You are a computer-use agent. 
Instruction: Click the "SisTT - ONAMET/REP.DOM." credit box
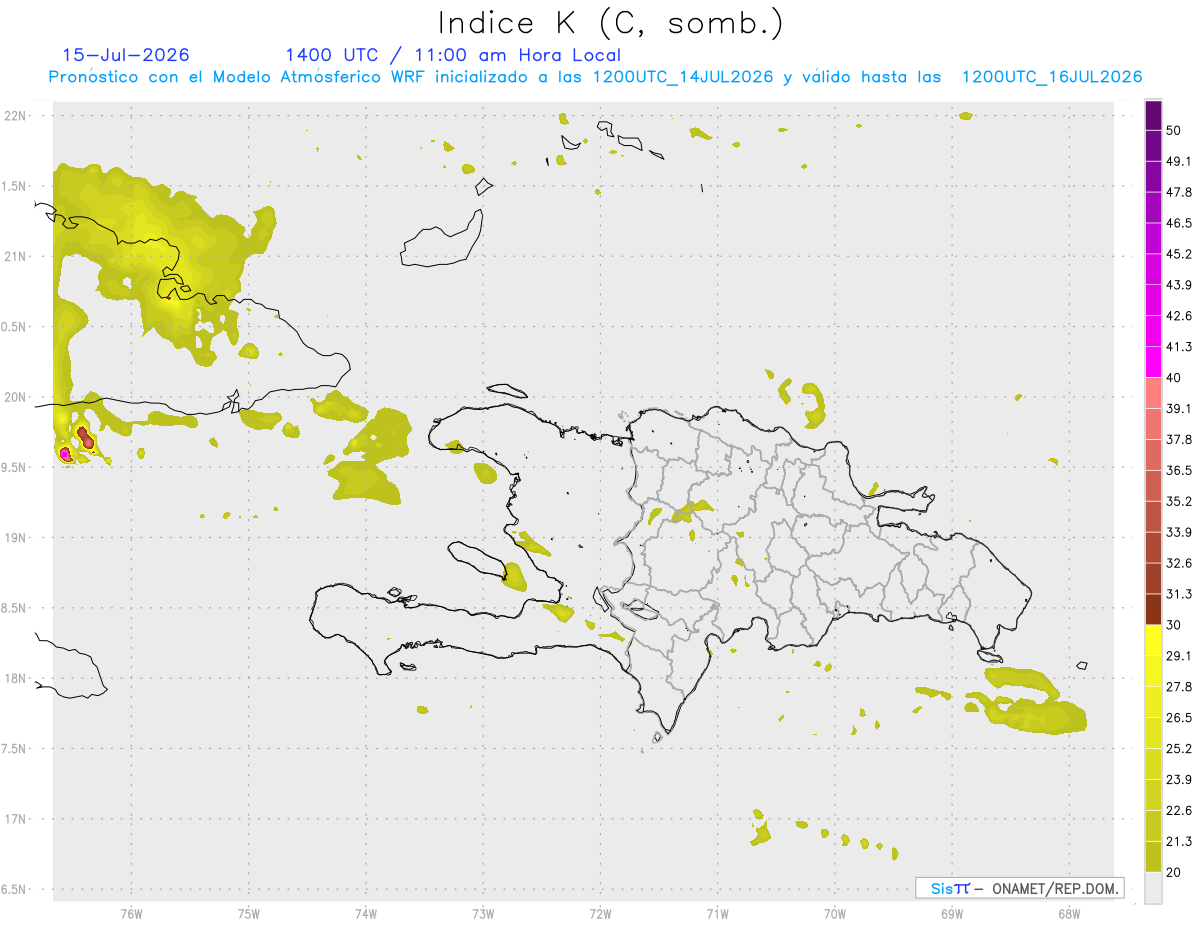pyautogui.click(x=1019, y=888)
